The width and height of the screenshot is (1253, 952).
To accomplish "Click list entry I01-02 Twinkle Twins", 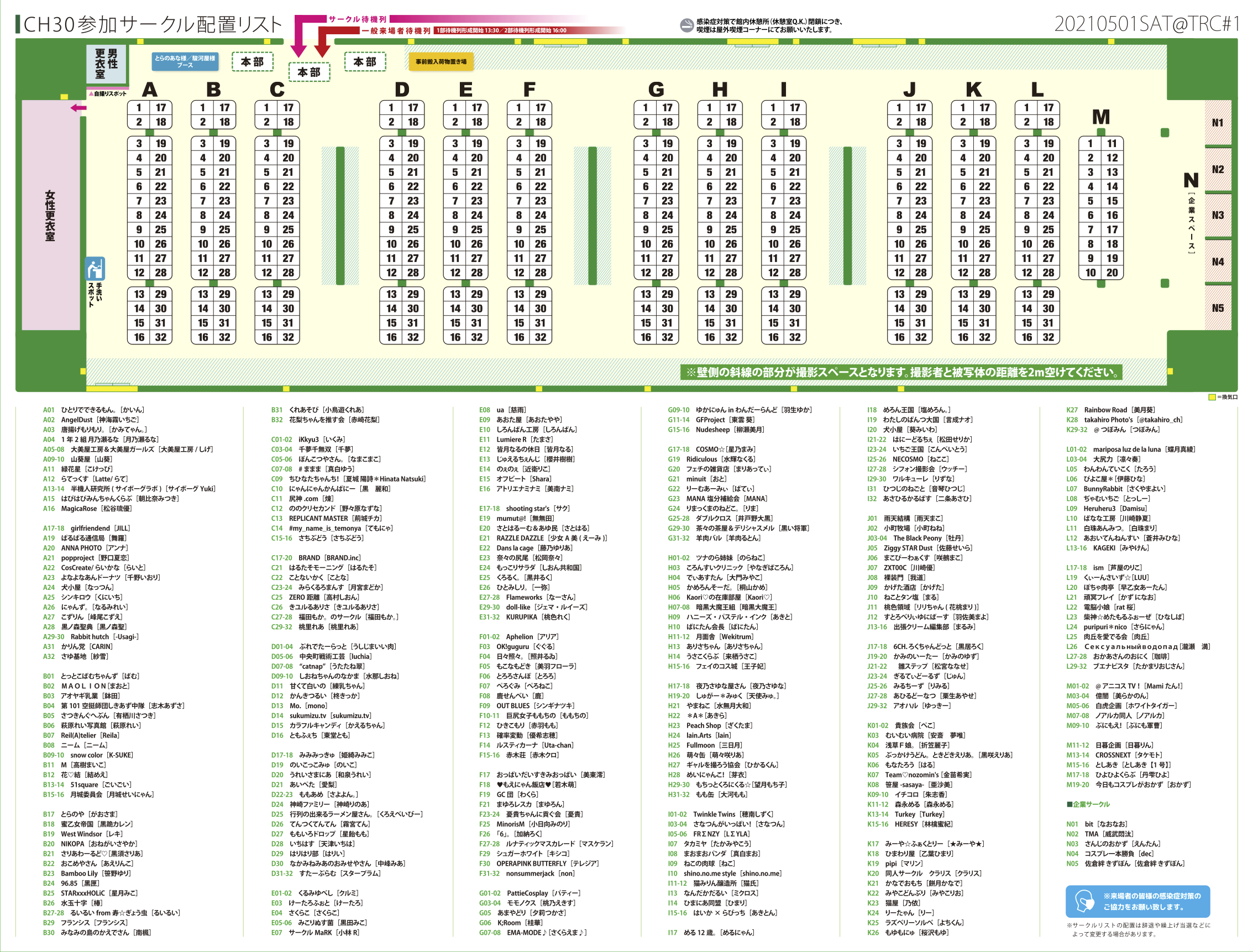I will point(722,814).
